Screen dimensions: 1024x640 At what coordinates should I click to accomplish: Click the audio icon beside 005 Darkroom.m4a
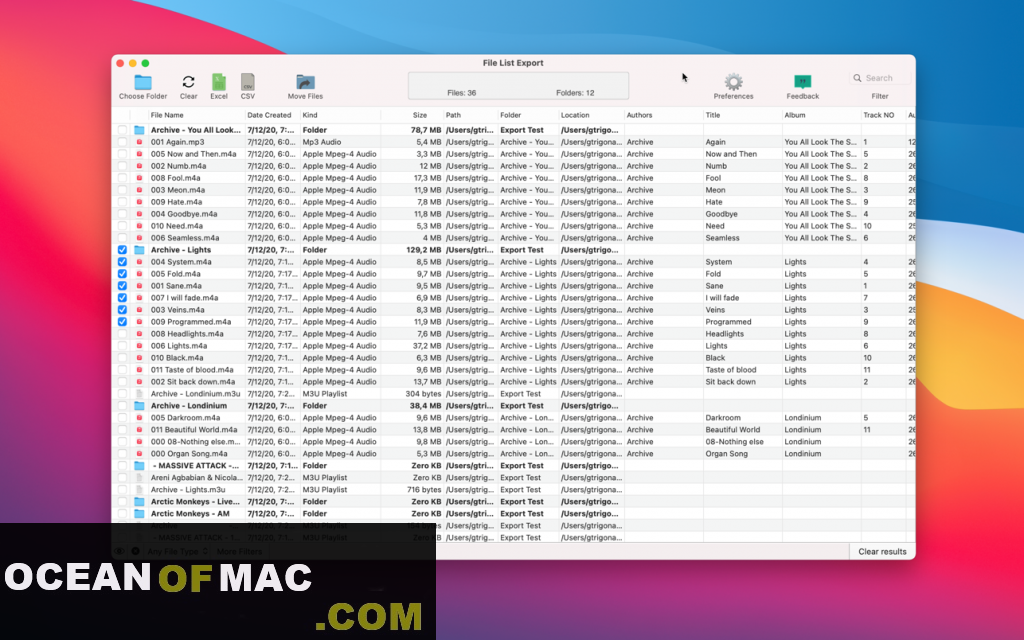tap(139, 418)
